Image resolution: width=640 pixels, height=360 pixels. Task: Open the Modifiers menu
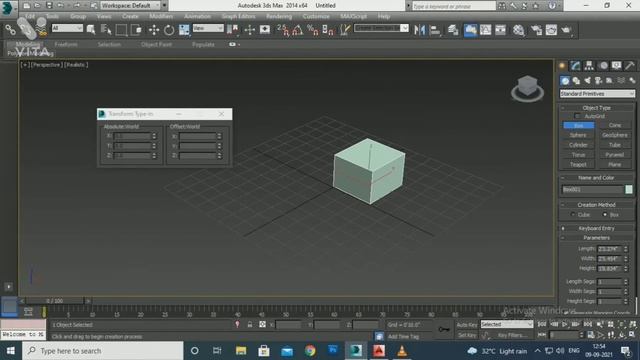click(161, 16)
